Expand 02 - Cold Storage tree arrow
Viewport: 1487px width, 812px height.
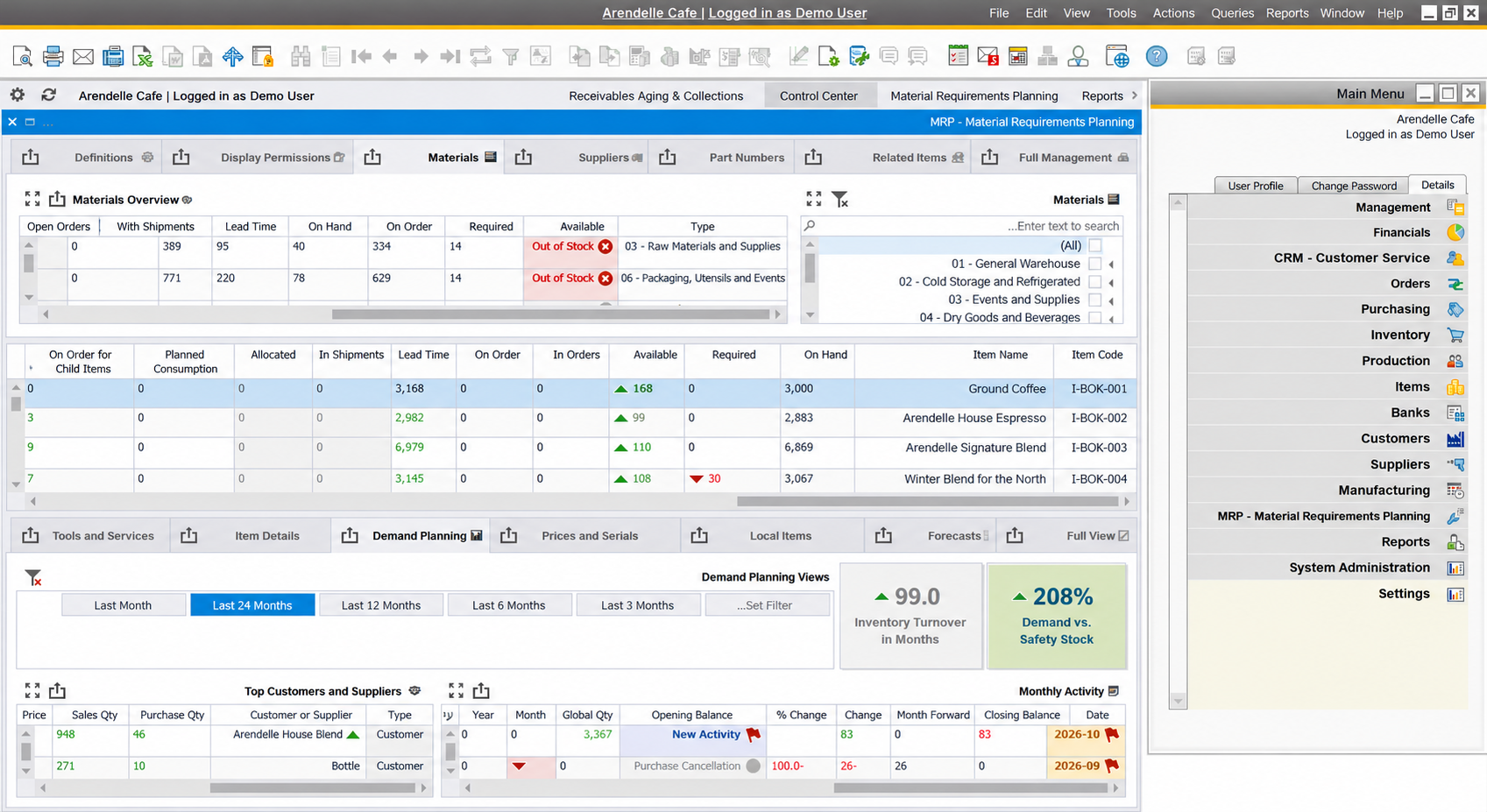[1112, 282]
